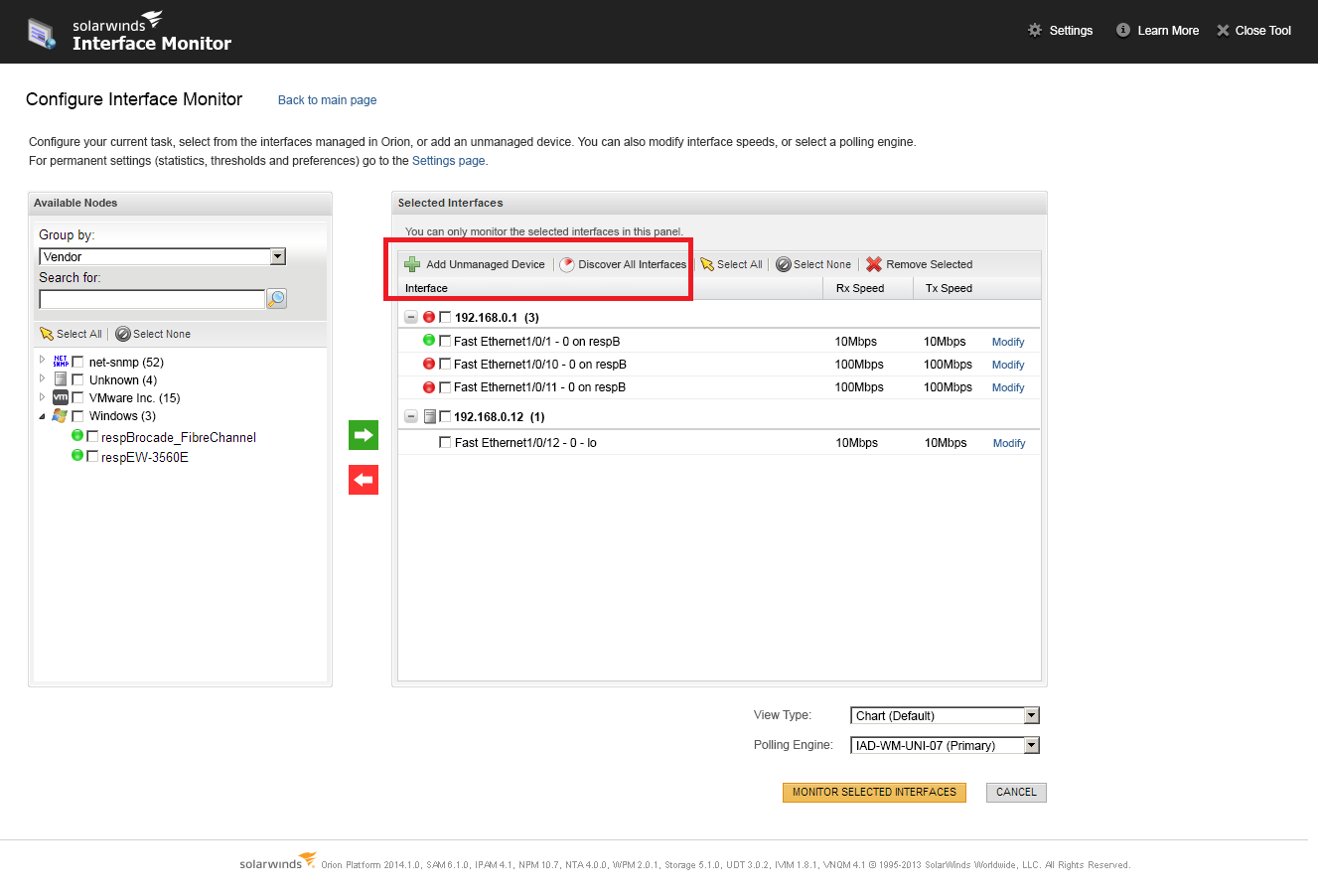Click the VMware Inc. vendor icon
The width and height of the screenshot is (1318, 896).
pyautogui.click(x=61, y=397)
